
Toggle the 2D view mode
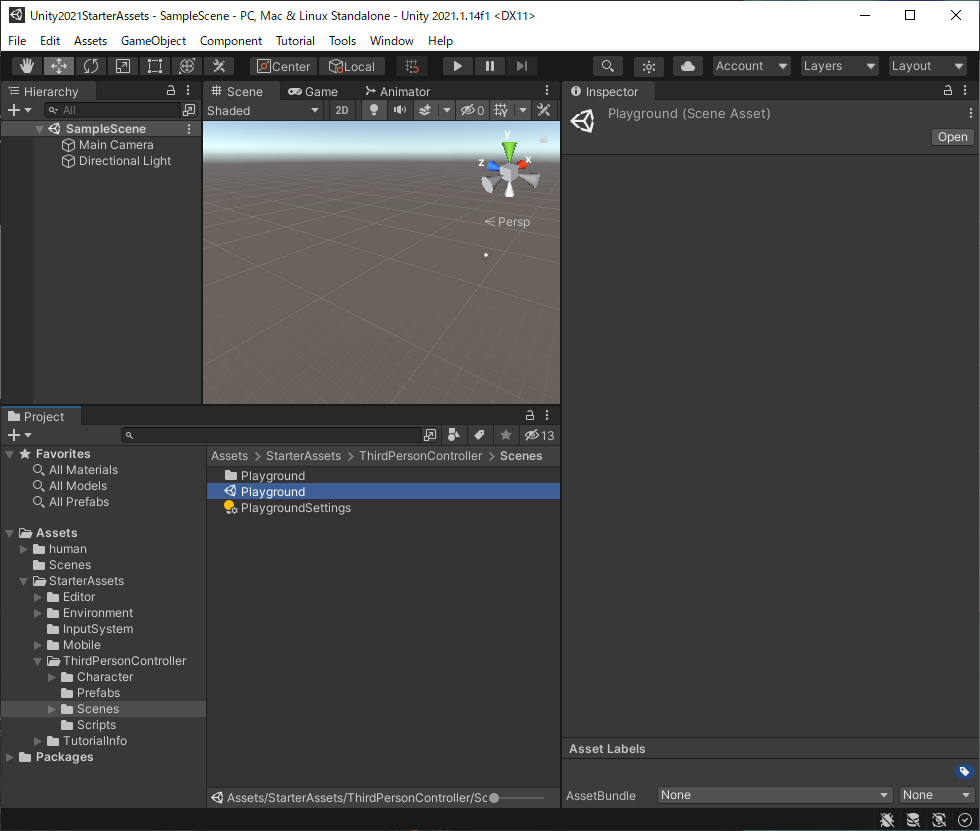pos(342,110)
